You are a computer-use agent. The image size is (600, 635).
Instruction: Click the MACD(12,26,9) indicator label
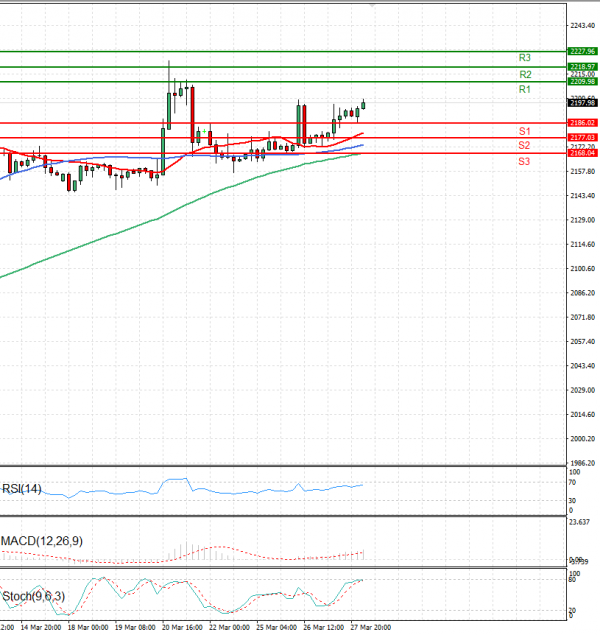point(40,541)
